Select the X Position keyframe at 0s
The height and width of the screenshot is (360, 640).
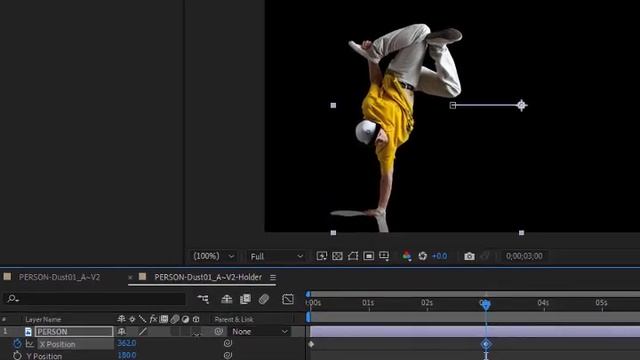click(x=311, y=344)
